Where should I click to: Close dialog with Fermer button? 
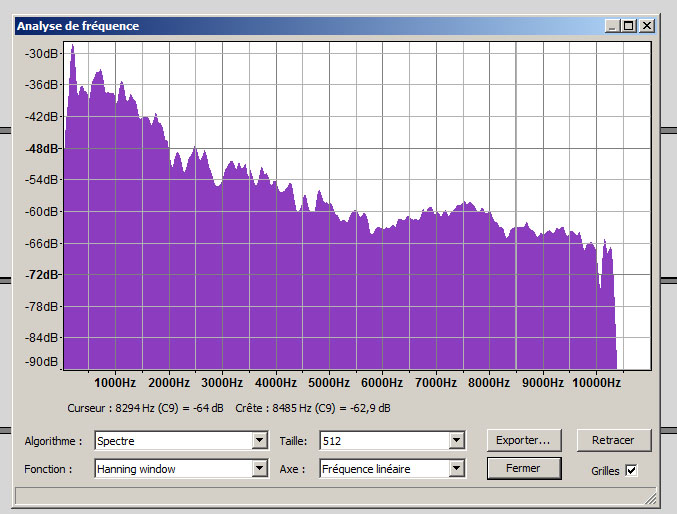[x=524, y=468]
